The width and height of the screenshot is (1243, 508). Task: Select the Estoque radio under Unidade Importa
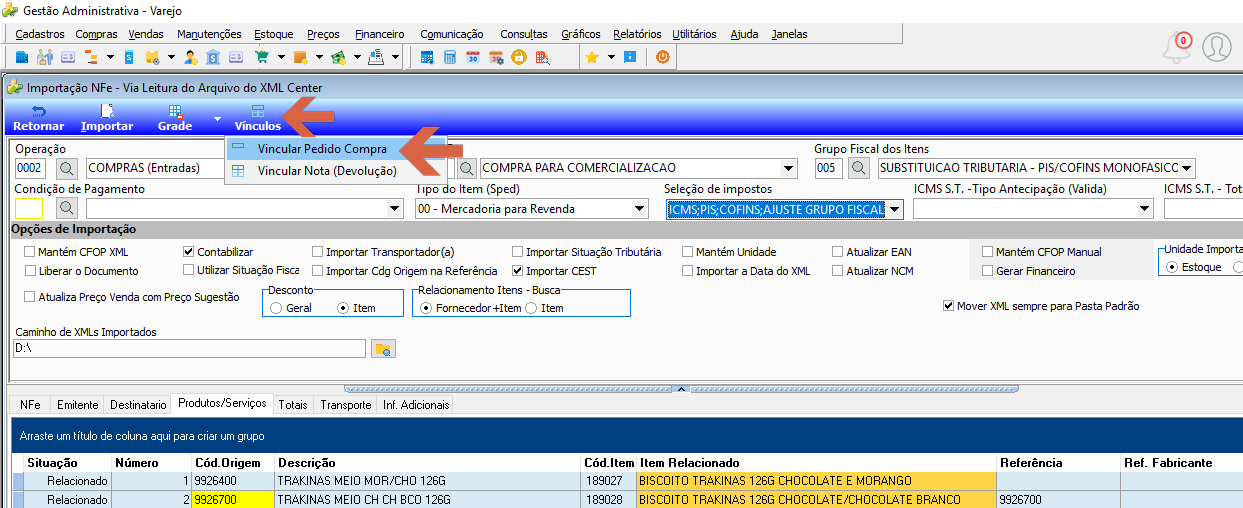(1172, 268)
